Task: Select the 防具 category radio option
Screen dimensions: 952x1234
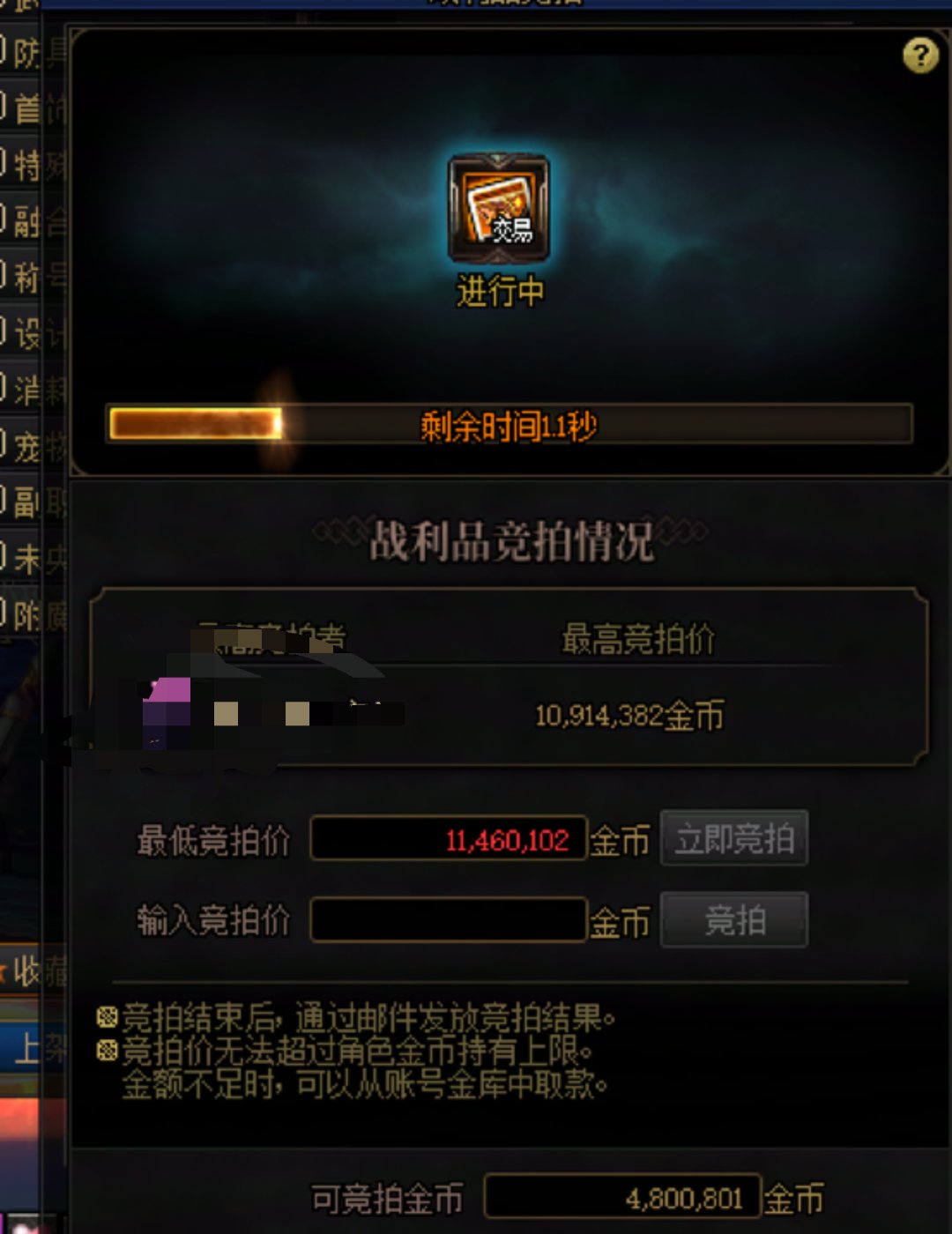Action: 4,52
